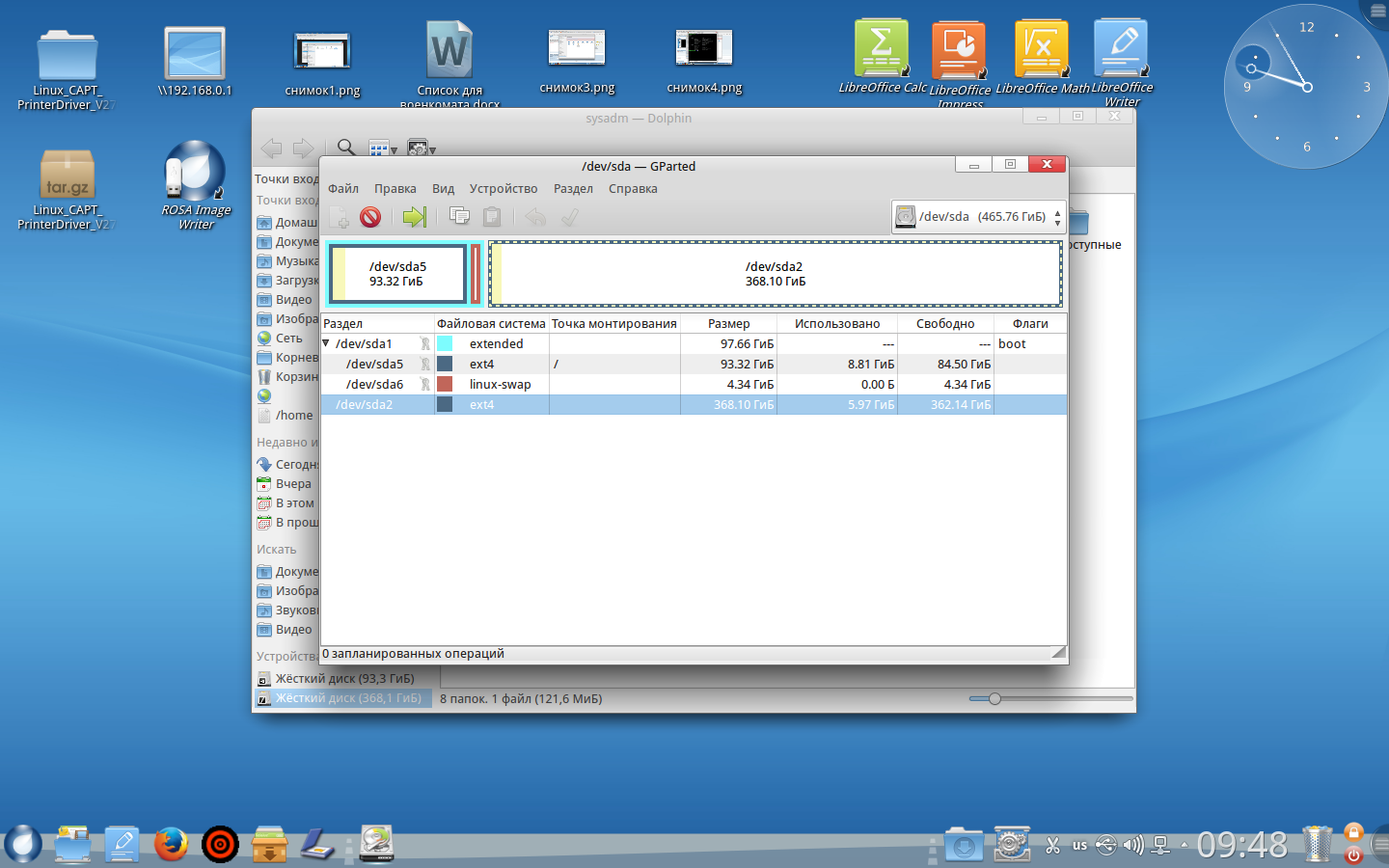
Task: Open the Устройство menu
Action: click(503, 189)
